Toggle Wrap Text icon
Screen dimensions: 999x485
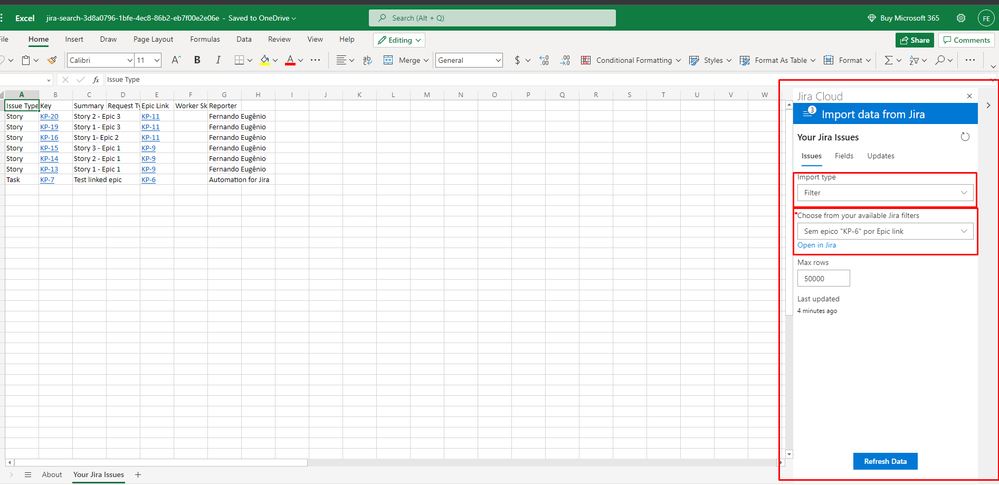(367, 60)
